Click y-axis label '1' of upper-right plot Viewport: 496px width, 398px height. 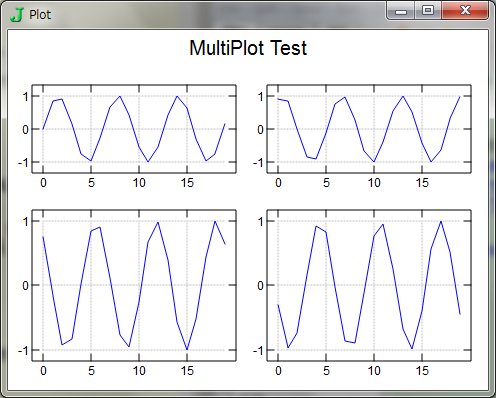click(261, 97)
